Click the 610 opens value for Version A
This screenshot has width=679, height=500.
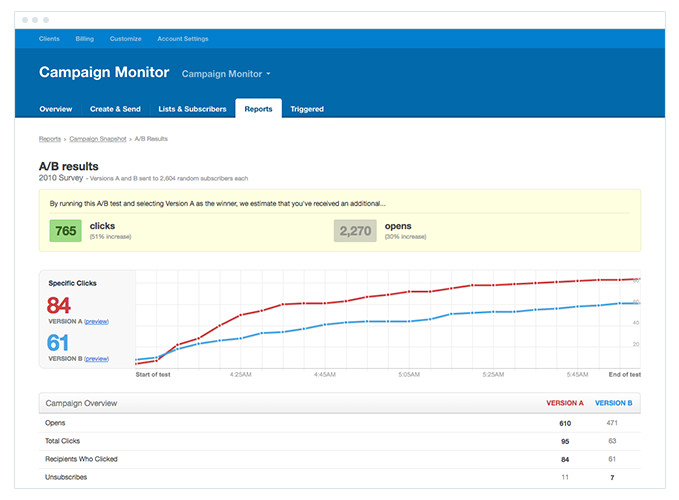pos(565,423)
